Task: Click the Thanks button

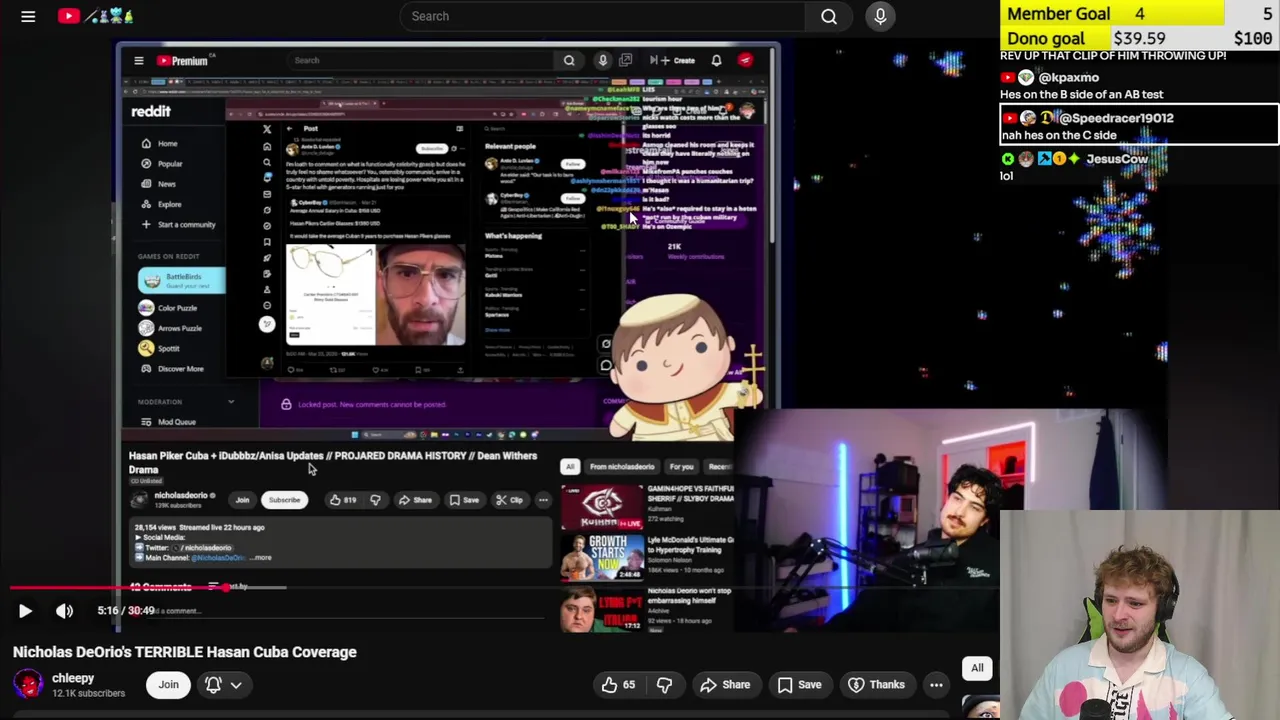Action: tap(876, 685)
